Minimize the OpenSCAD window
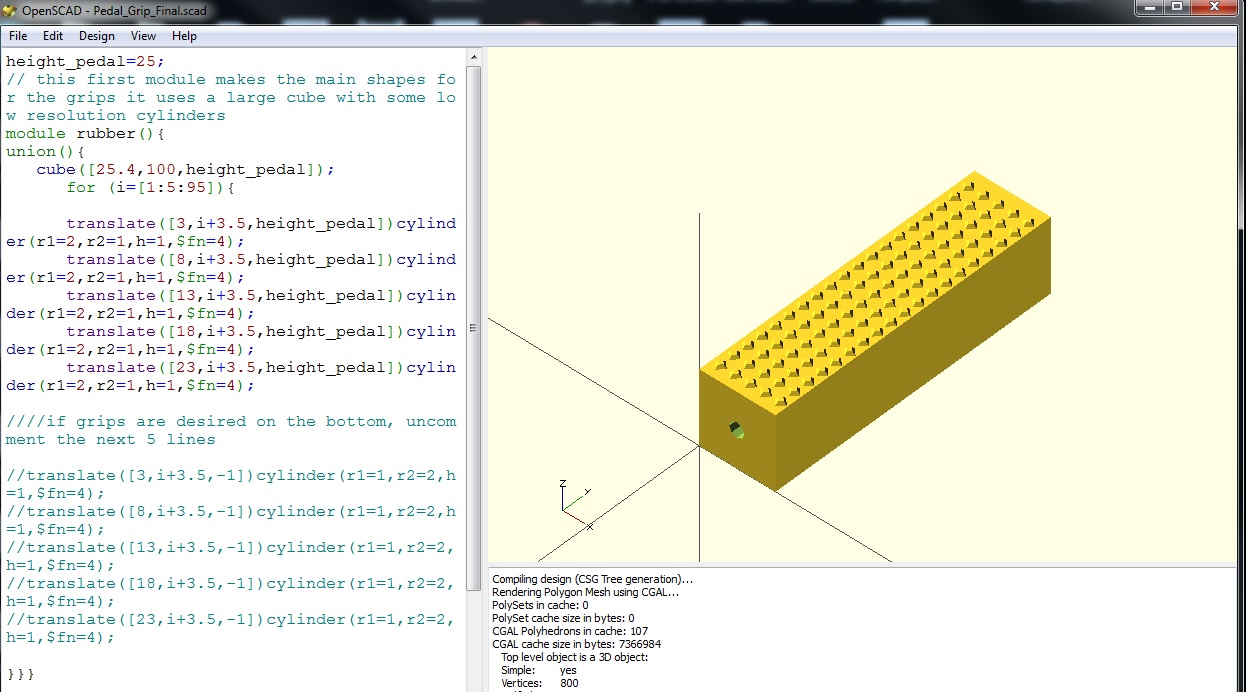 (1149, 7)
